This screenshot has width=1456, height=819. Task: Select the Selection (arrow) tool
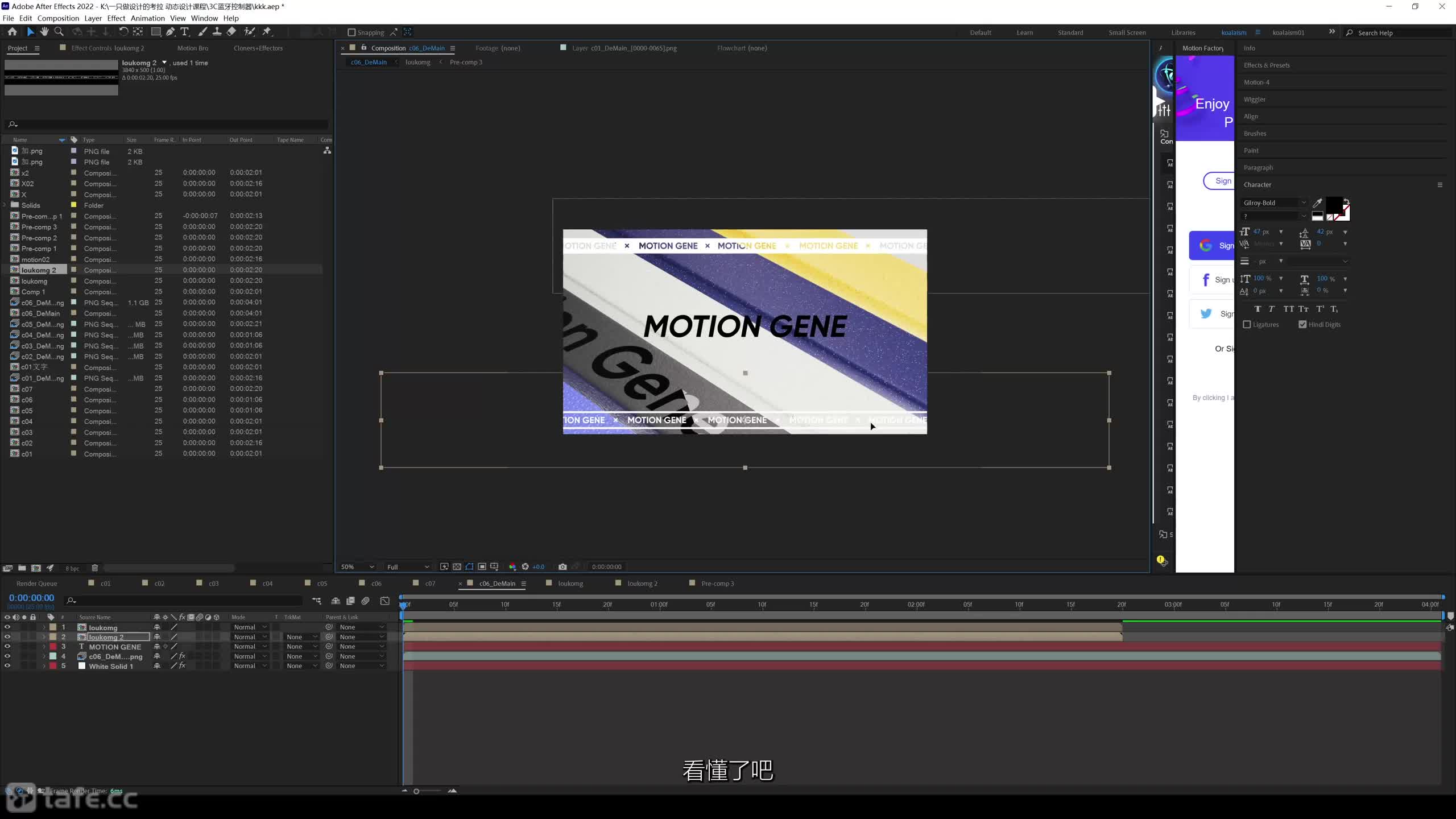pyautogui.click(x=30, y=32)
